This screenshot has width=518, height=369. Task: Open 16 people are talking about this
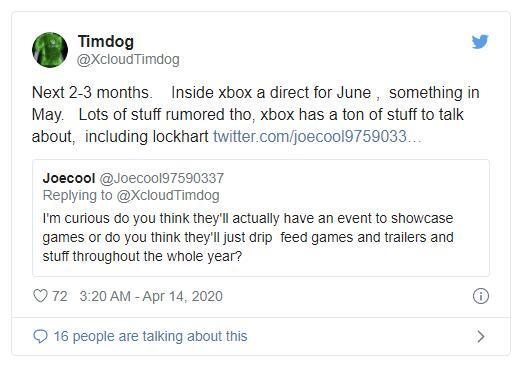coord(151,336)
